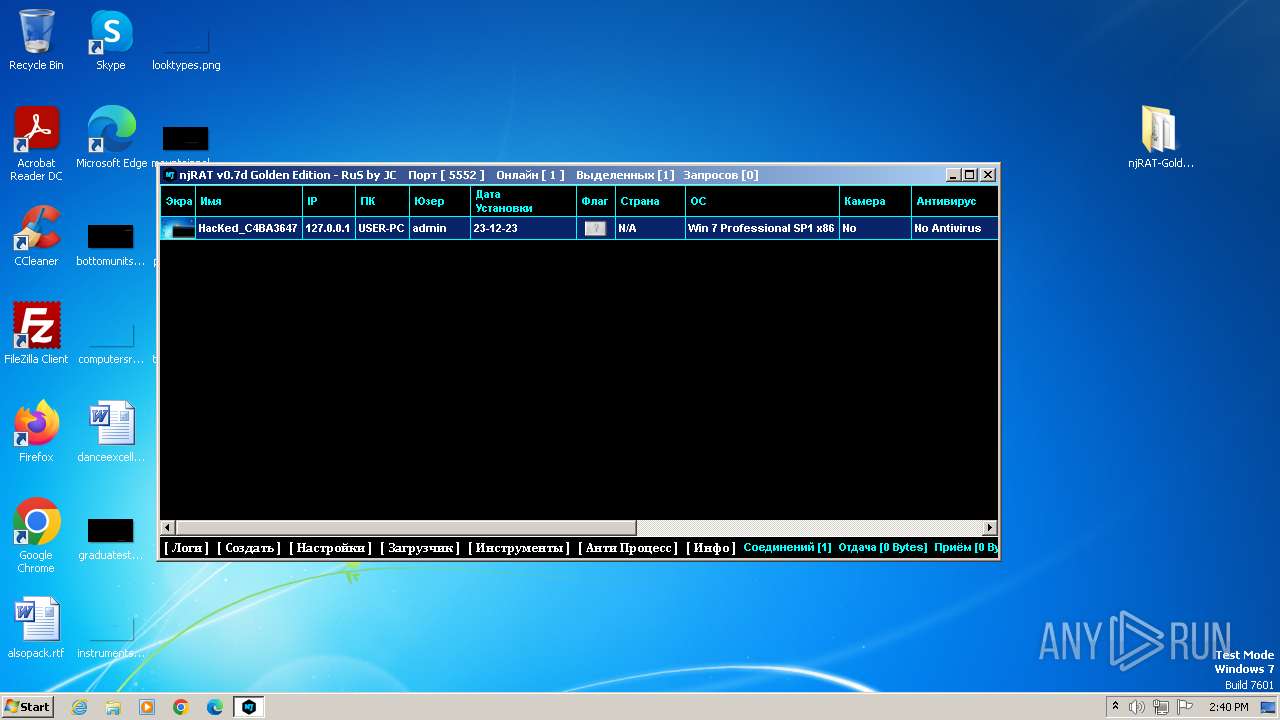Open the Создать menu
Viewport: 1280px width, 720px height.
(x=249, y=548)
